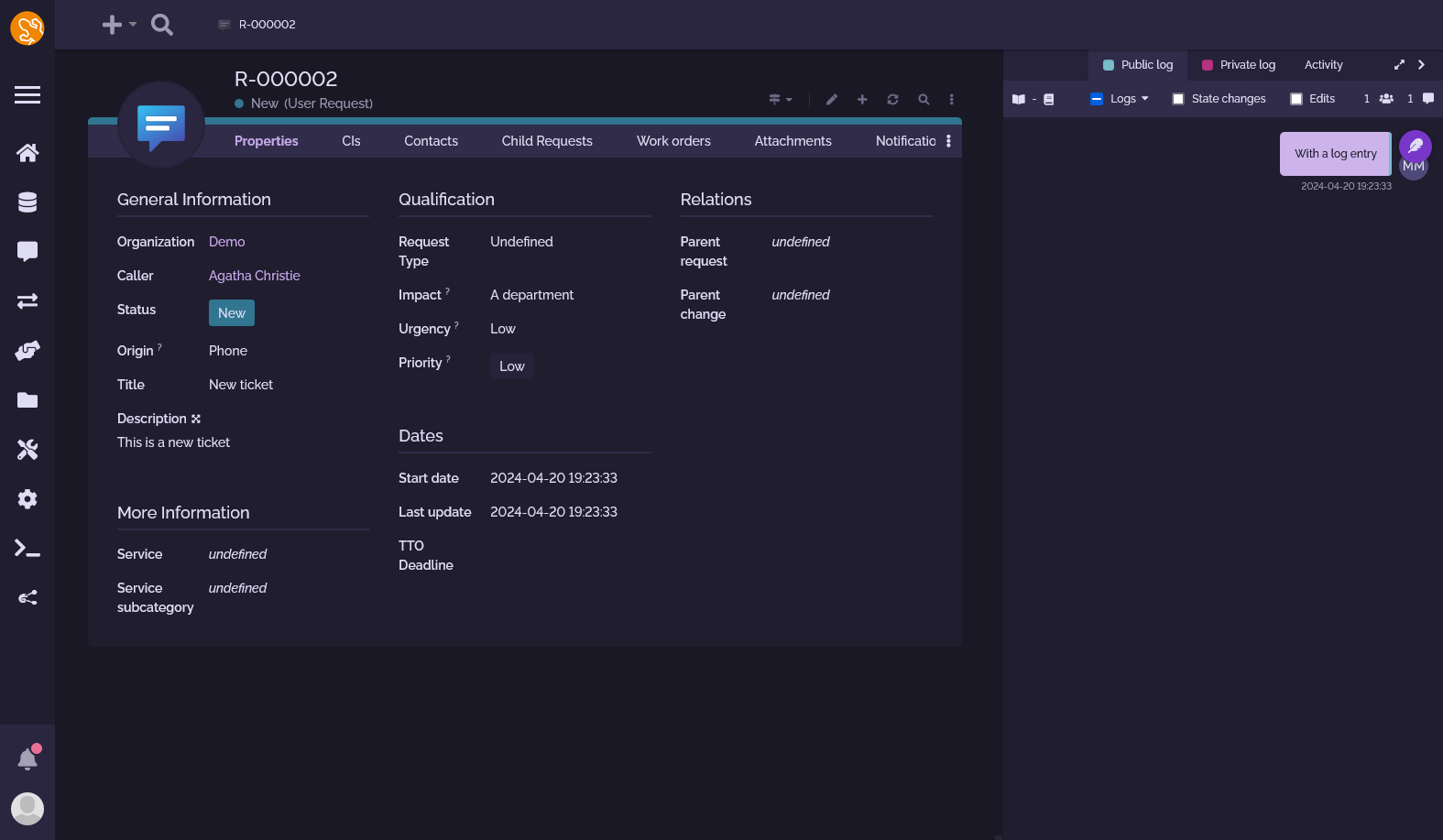Click the purple quill compose button

tap(1416, 147)
